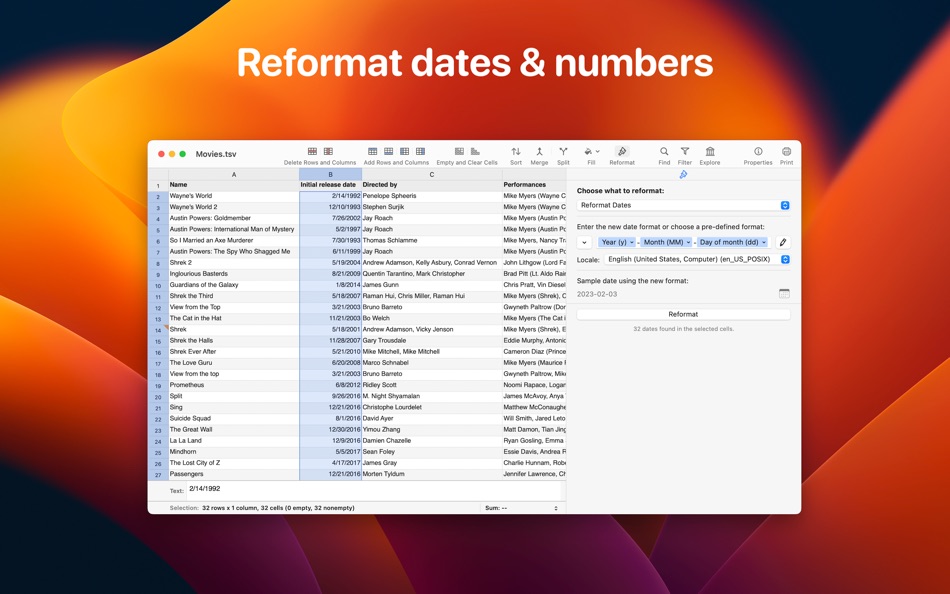Open the Explore panel icon
The image size is (950, 594).
(710, 152)
